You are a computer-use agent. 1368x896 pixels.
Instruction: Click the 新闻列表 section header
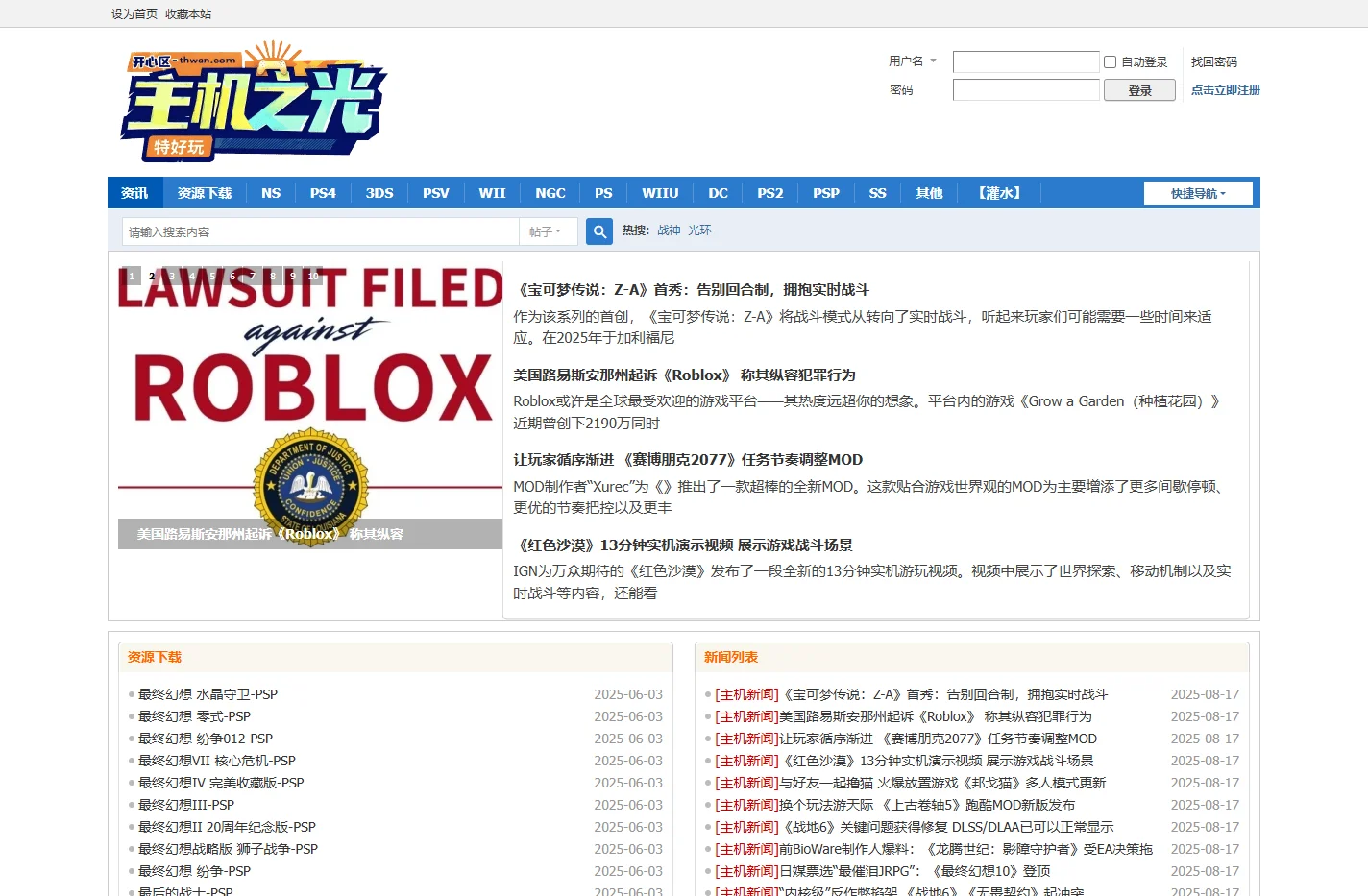tap(731, 657)
